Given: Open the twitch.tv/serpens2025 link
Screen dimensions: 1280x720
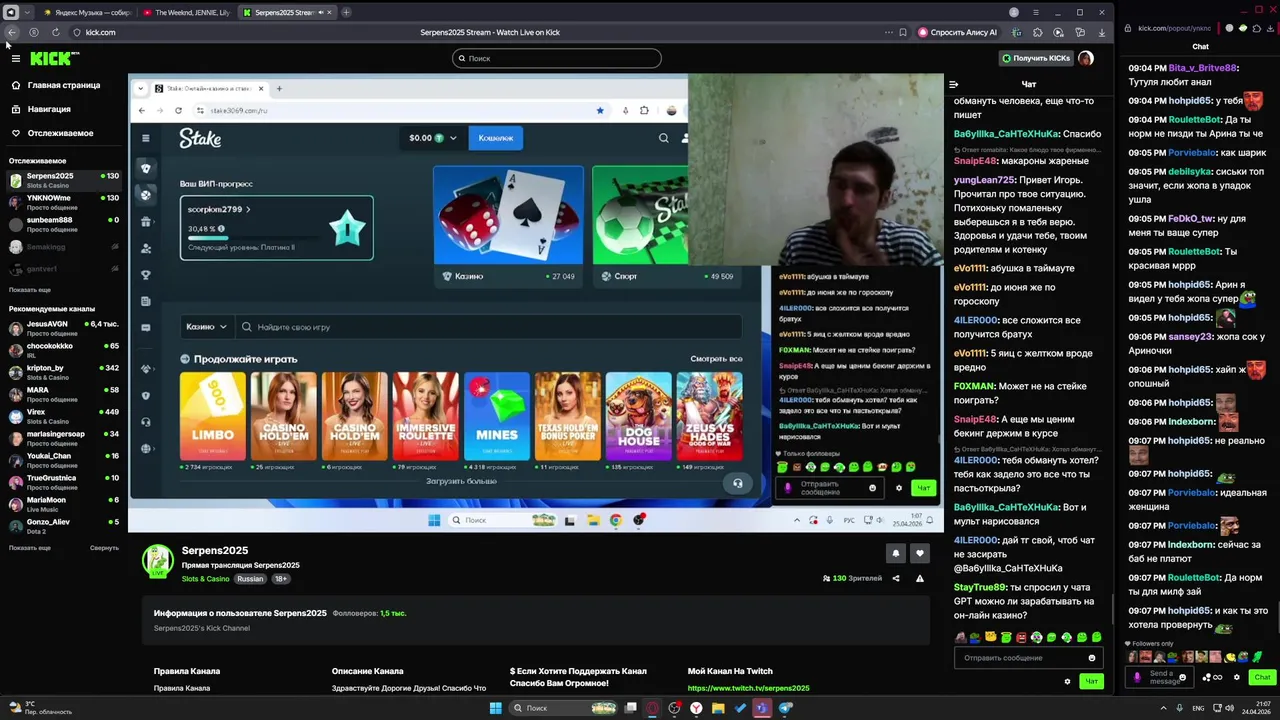Looking at the screenshot, I should coord(748,688).
